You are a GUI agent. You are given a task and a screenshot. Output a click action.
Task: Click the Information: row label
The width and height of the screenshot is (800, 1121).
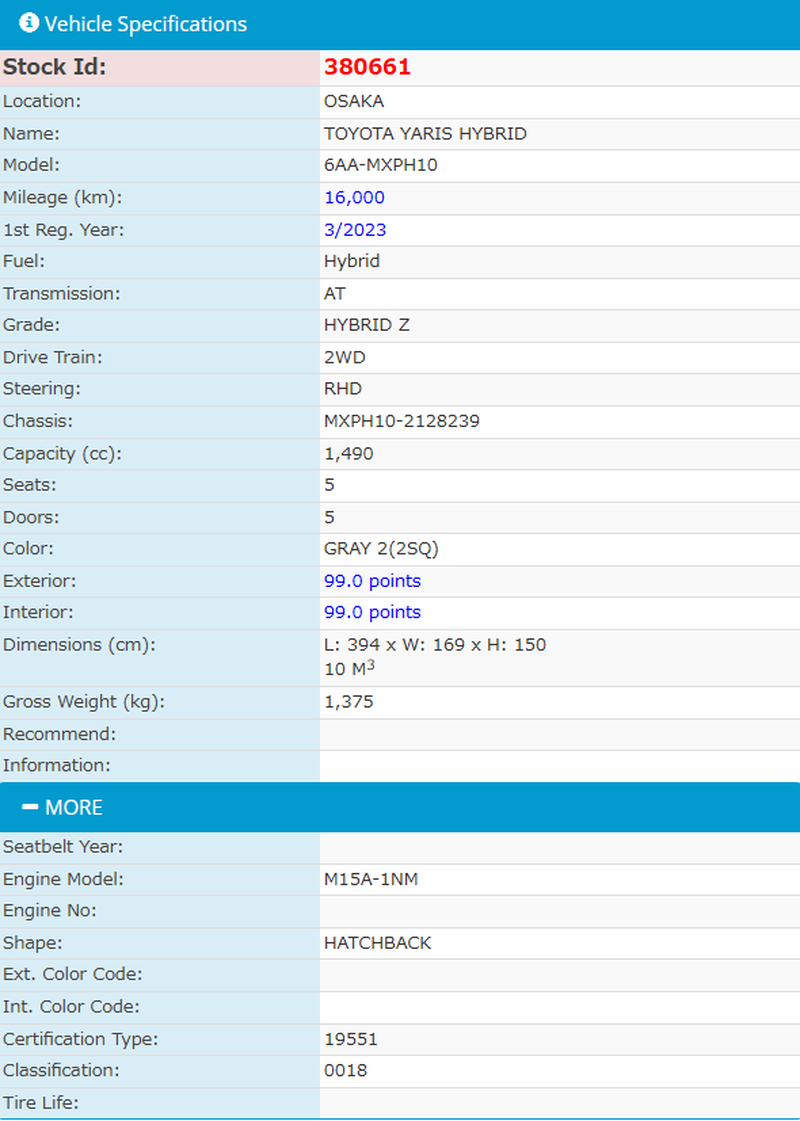coord(56,765)
